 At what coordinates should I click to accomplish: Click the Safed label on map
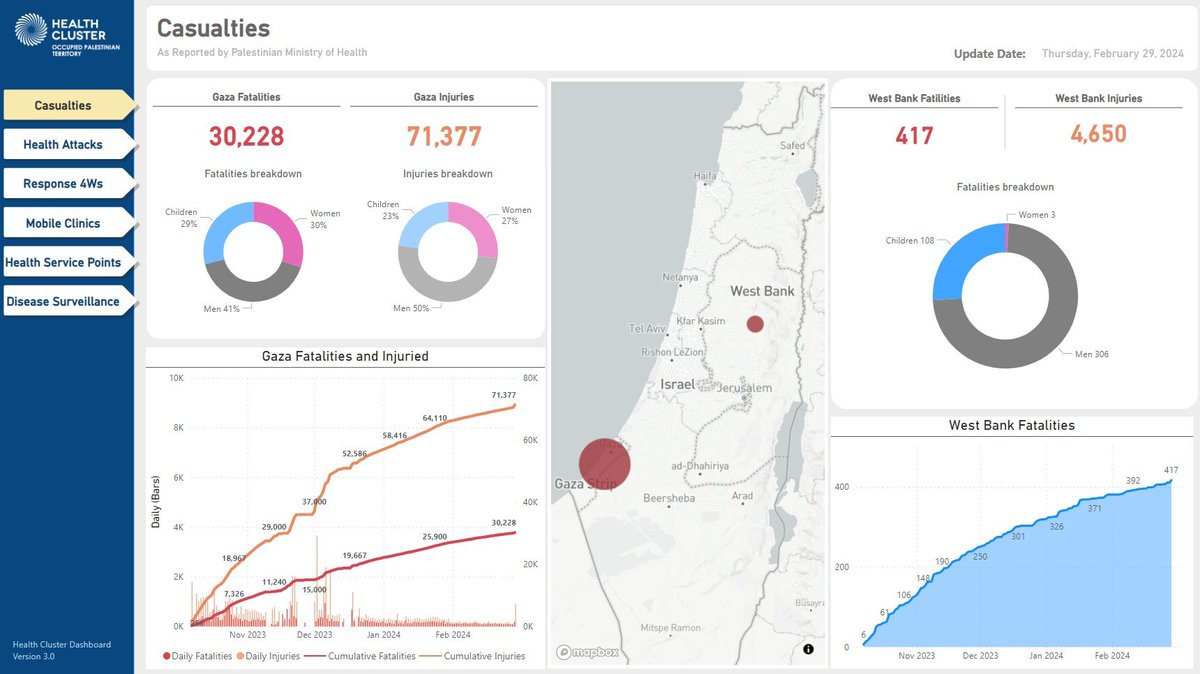792,145
